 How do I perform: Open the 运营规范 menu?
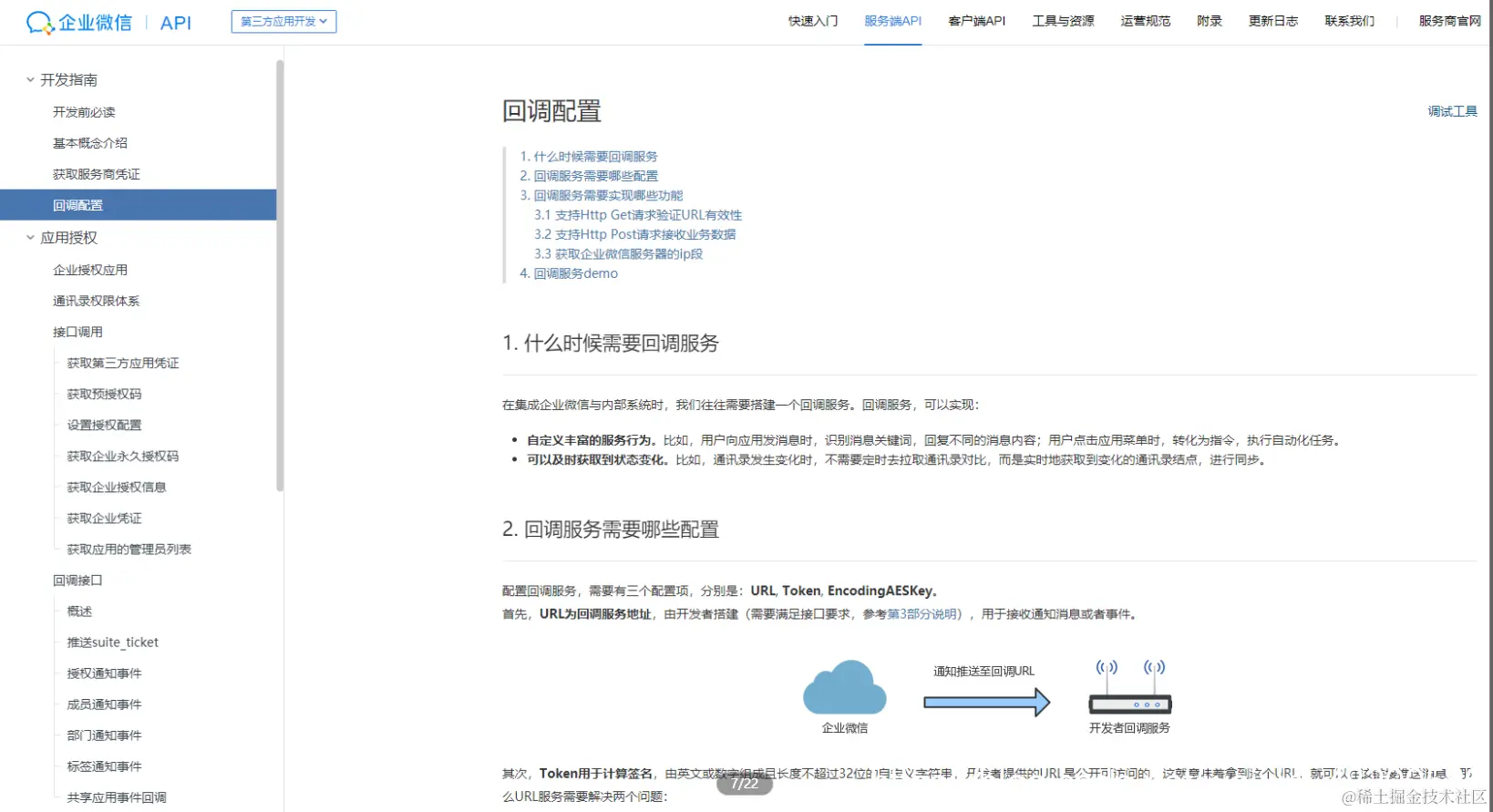[x=1145, y=21]
